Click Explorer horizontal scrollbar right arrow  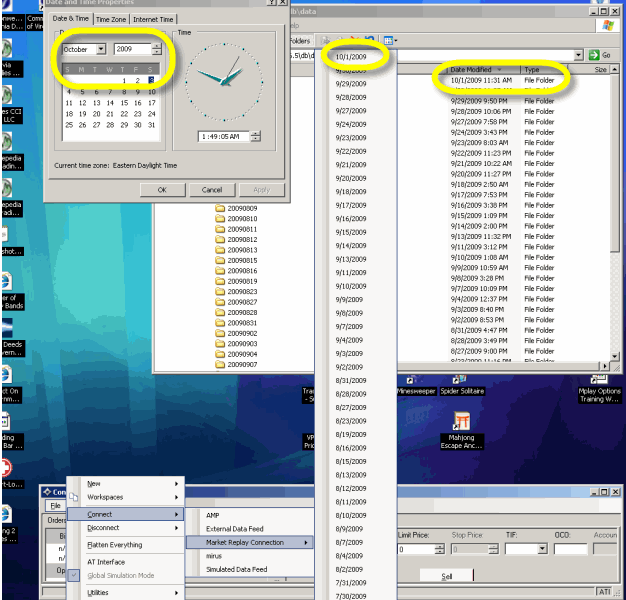(x=605, y=366)
